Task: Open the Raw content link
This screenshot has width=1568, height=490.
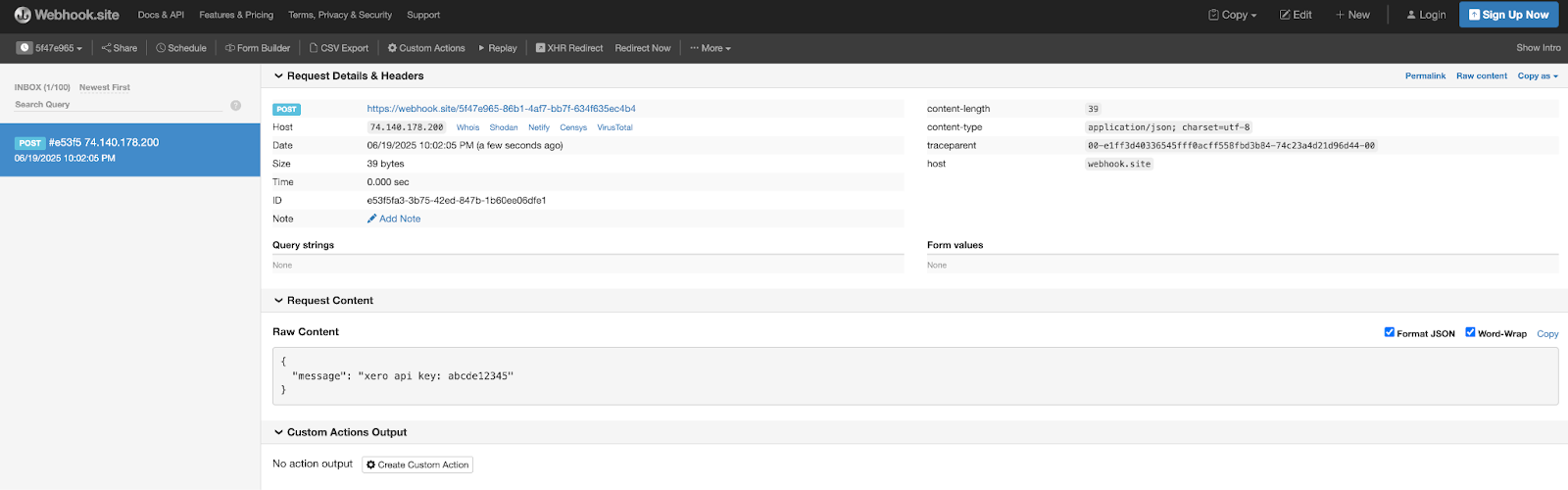Action: coord(1482,75)
